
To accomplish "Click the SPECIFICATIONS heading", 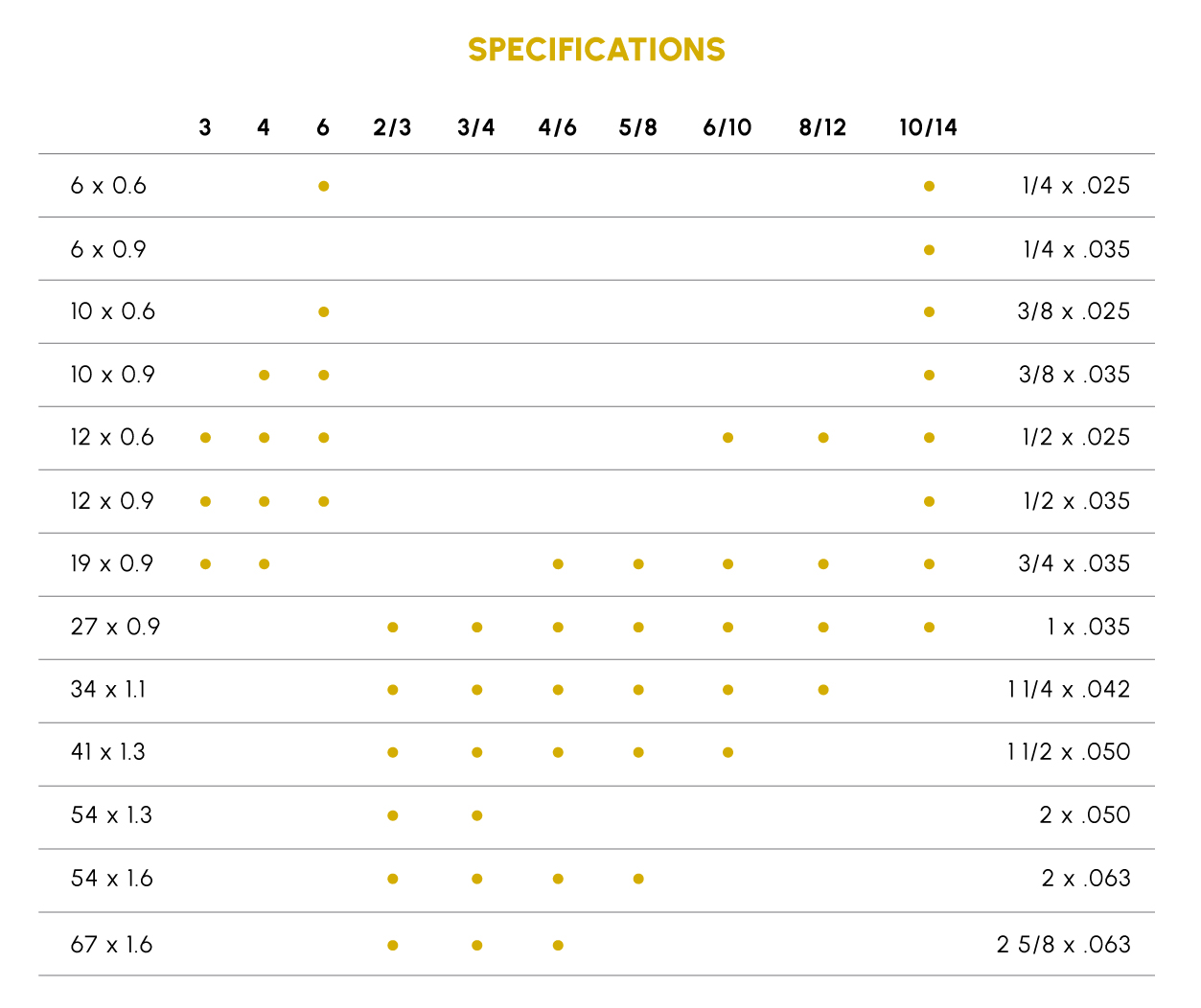I will [x=596, y=50].
